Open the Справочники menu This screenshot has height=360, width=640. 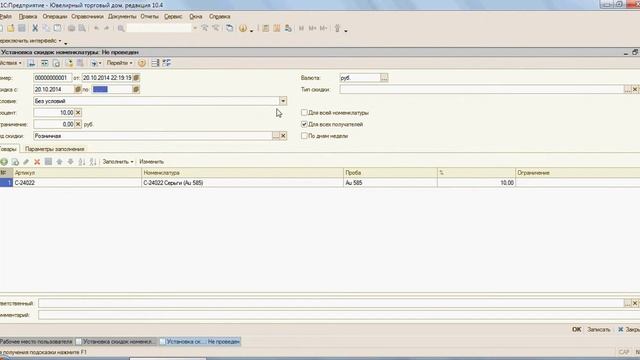click(x=87, y=17)
